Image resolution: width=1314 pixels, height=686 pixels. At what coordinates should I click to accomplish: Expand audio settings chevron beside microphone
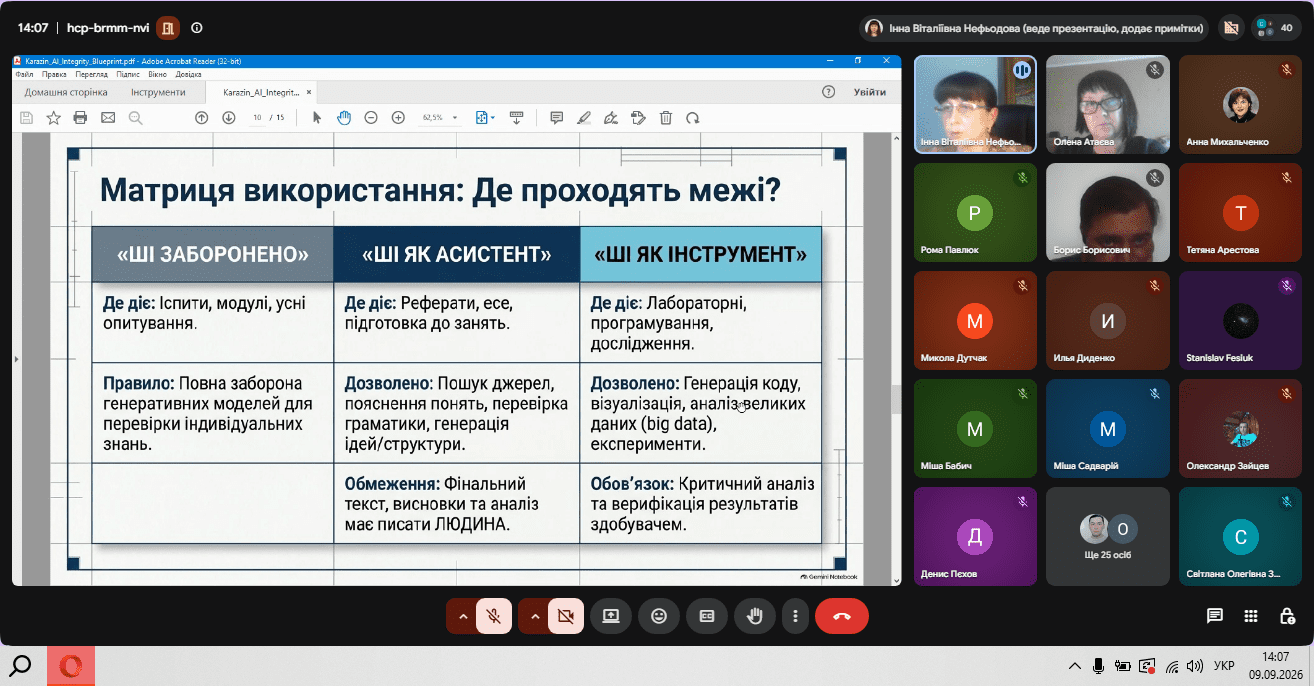pyautogui.click(x=462, y=616)
